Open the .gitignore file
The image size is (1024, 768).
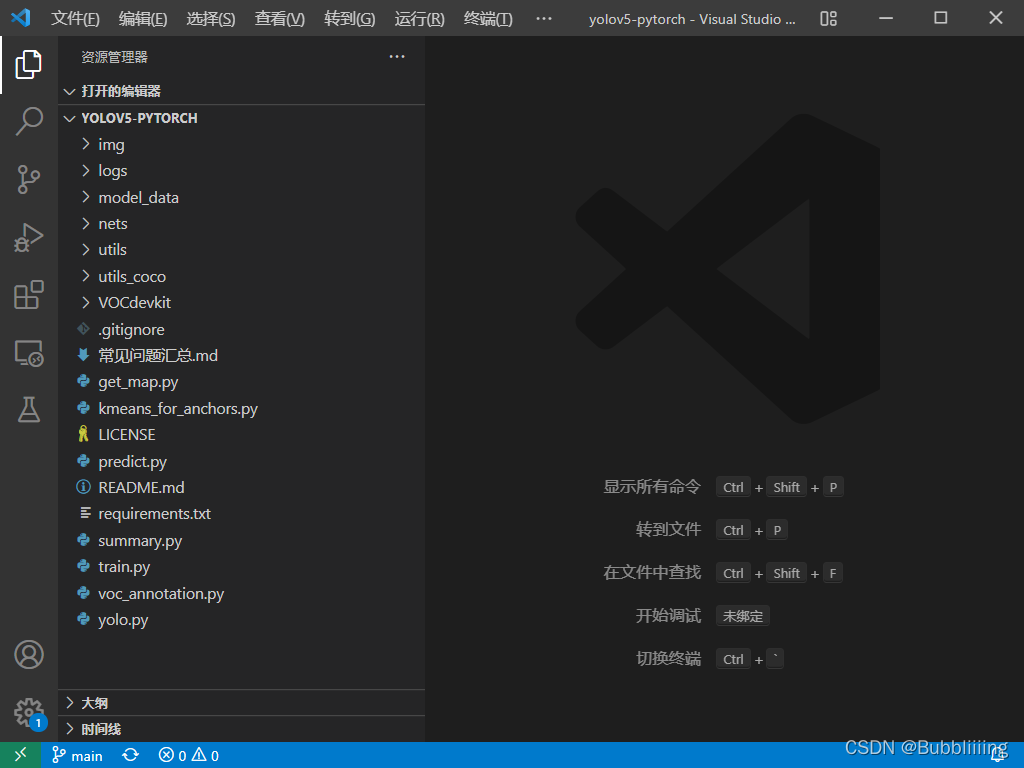coord(242,330)
